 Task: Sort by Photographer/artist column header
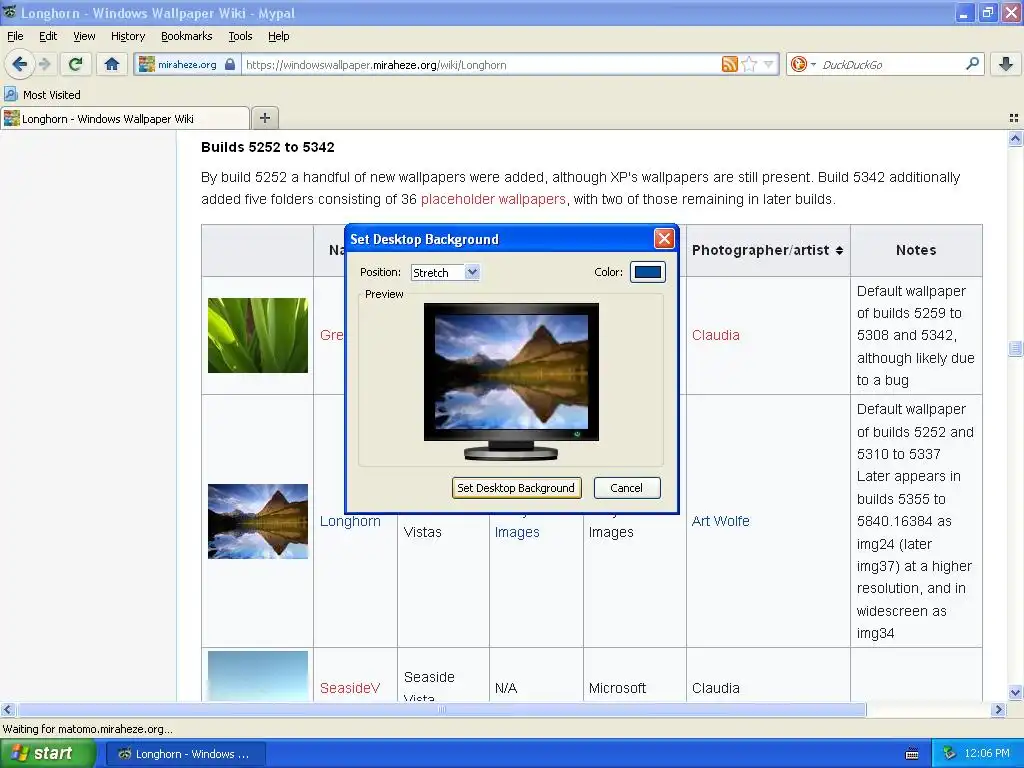point(767,250)
